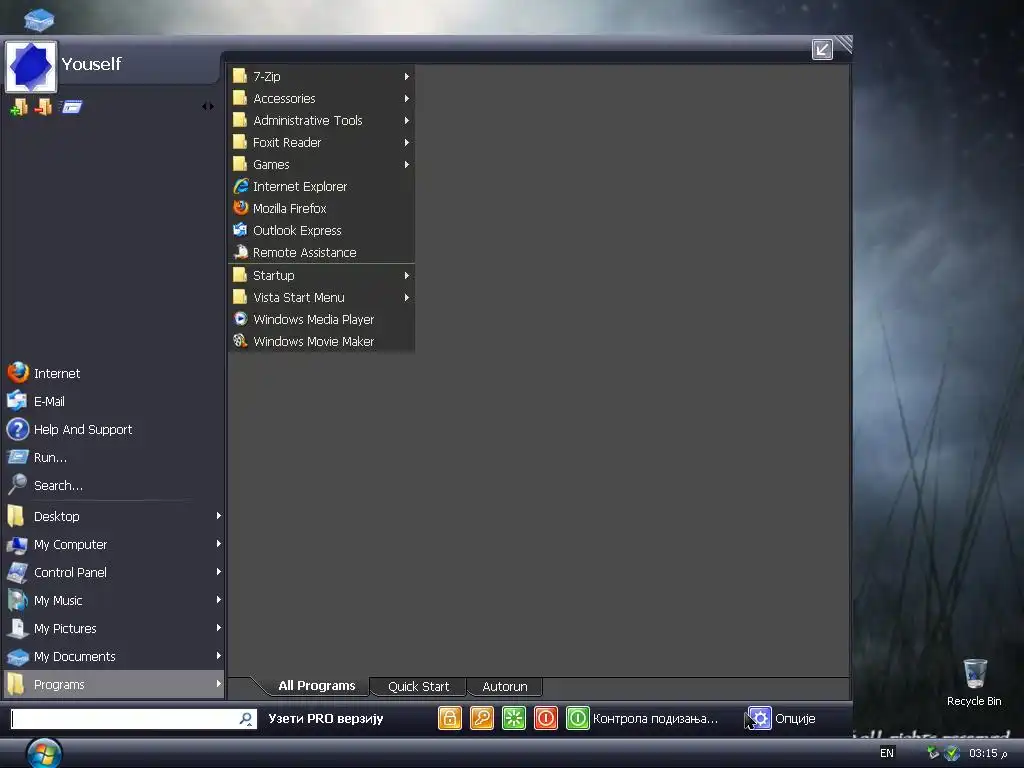The height and width of the screenshot is (768, 1024).
Task: Click the Start orb button on the taskbar
Action: point(44,753)
